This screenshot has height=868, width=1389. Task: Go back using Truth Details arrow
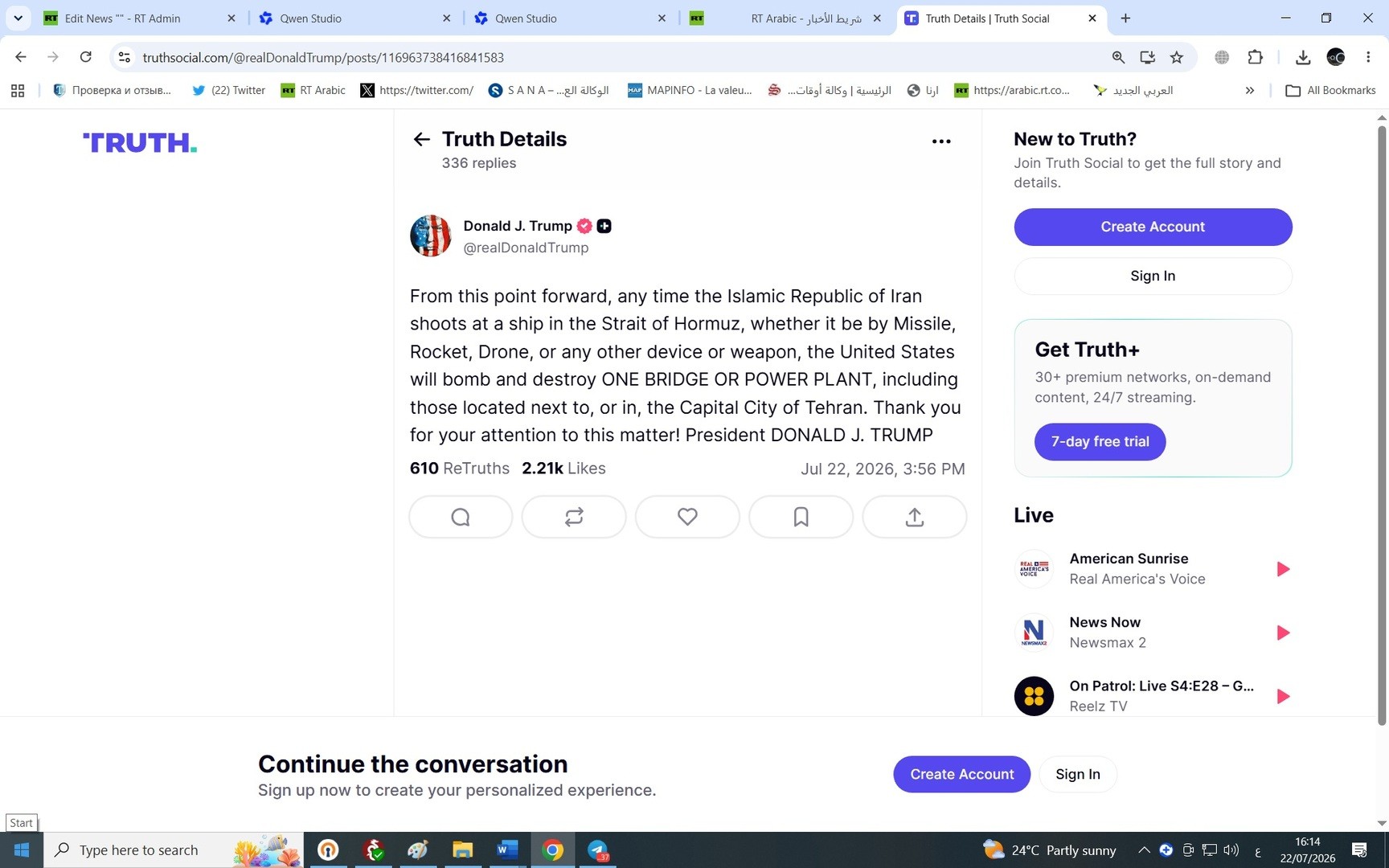421,140
